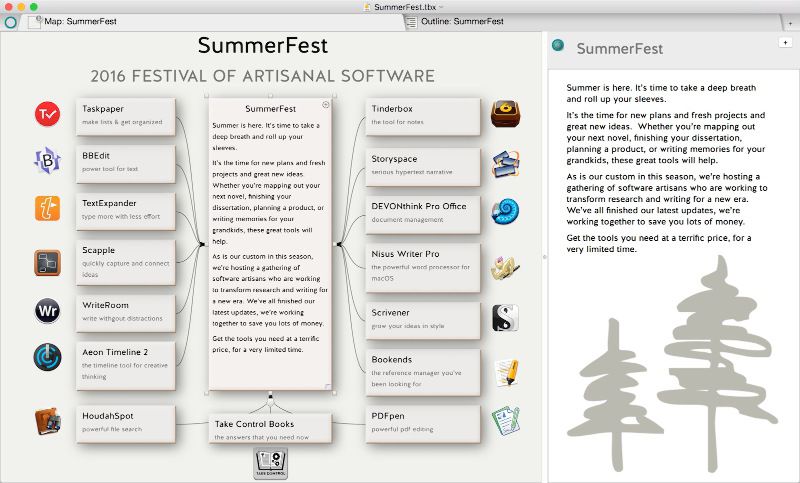Click the red Taskpaper app icon
Image resolution: width=800 pixels, height=483 pixels.
[46, 114]
